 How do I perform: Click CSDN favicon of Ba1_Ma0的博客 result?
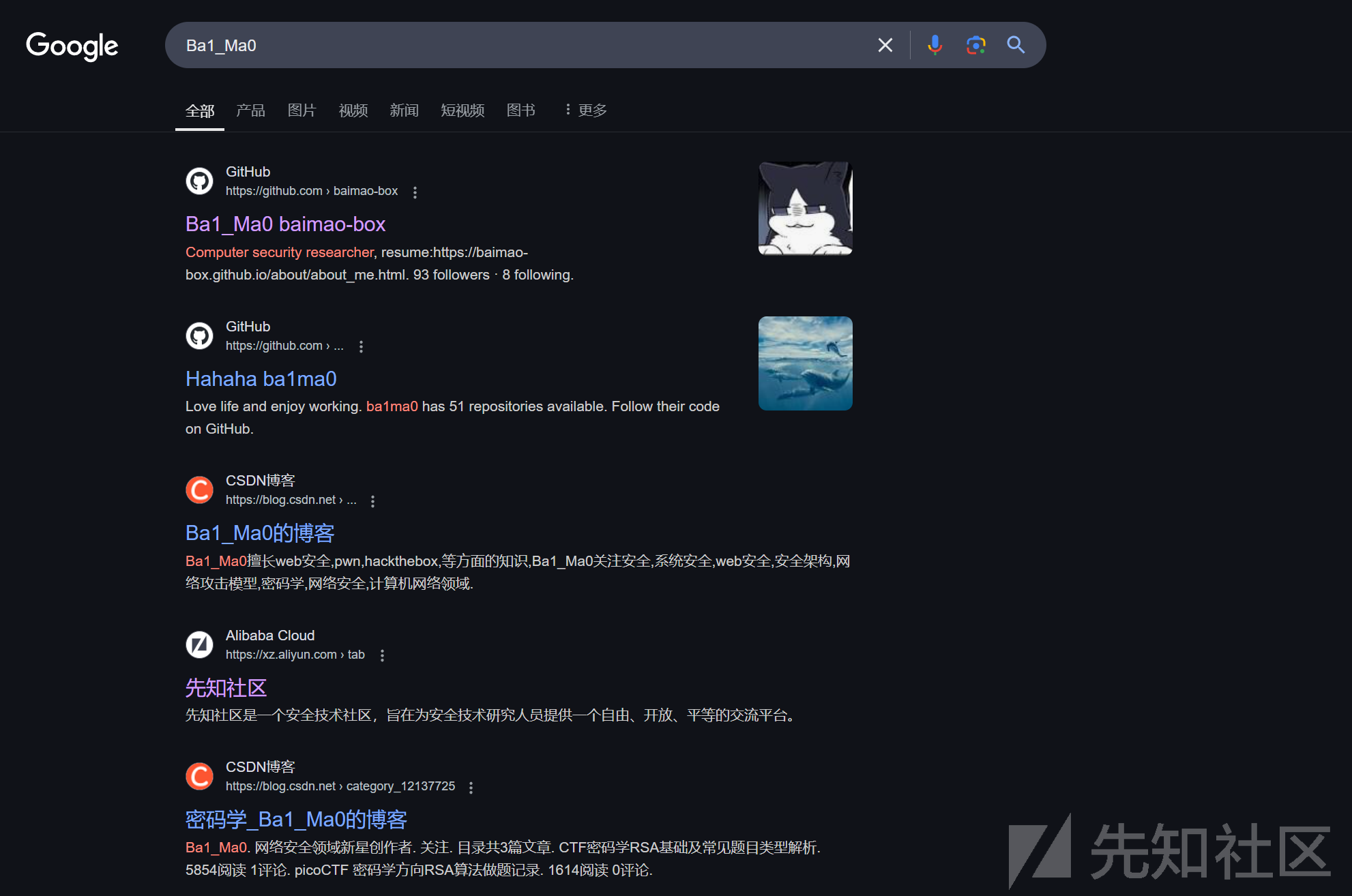(200, 490)
